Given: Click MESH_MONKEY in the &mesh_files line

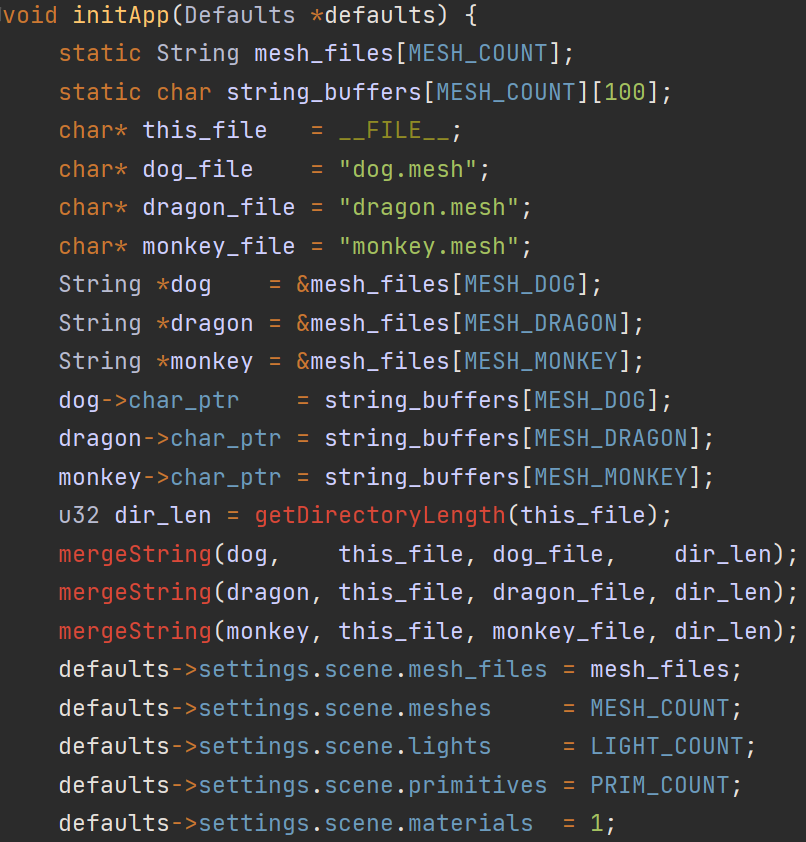Looking at the screenshot, I should pyautogui.click(x=541, y=361).
